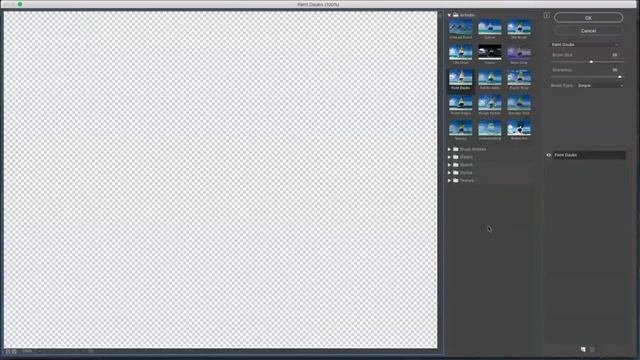Select the Dry Brush filter thumbnail

(519, 27)
